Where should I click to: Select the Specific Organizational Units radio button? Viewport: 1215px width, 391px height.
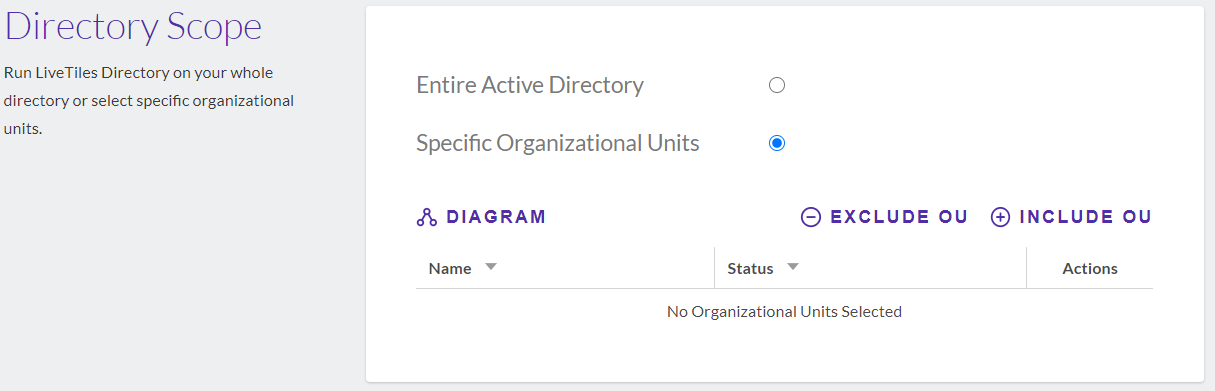coord(777,143)
